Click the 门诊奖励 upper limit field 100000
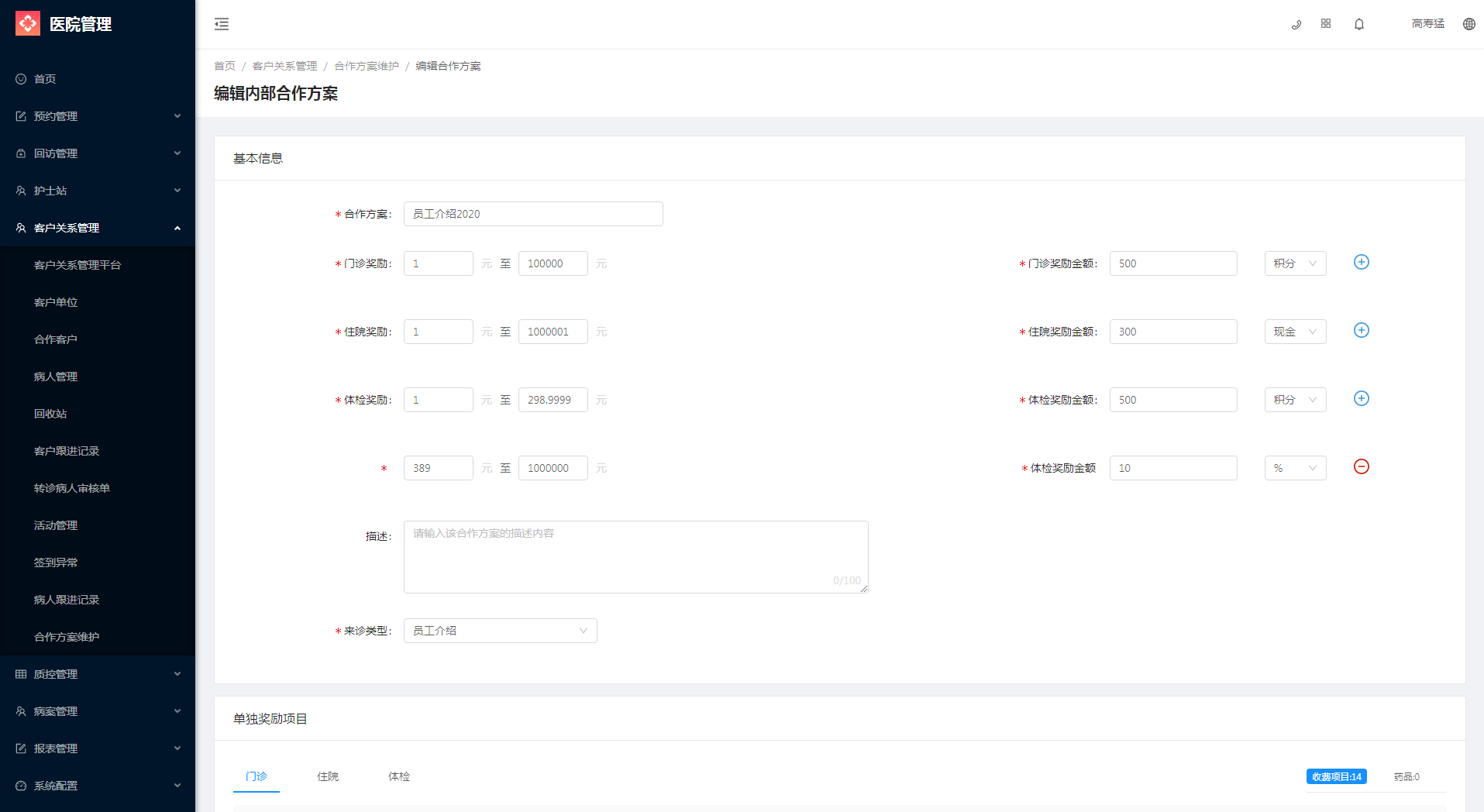Screen dimensions: 1484x812 coord(553,263)
